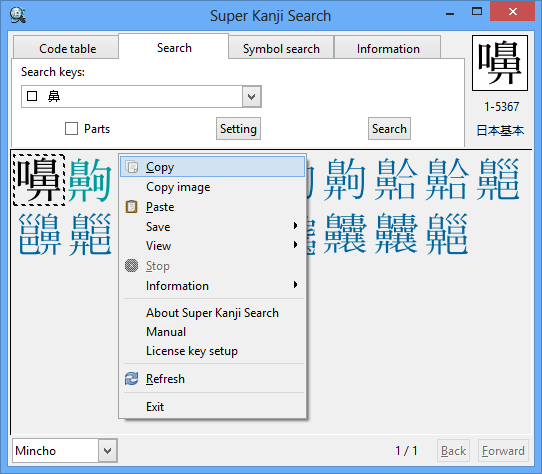Select the teal-colored kanji 齁 in results

coord(90,180)
